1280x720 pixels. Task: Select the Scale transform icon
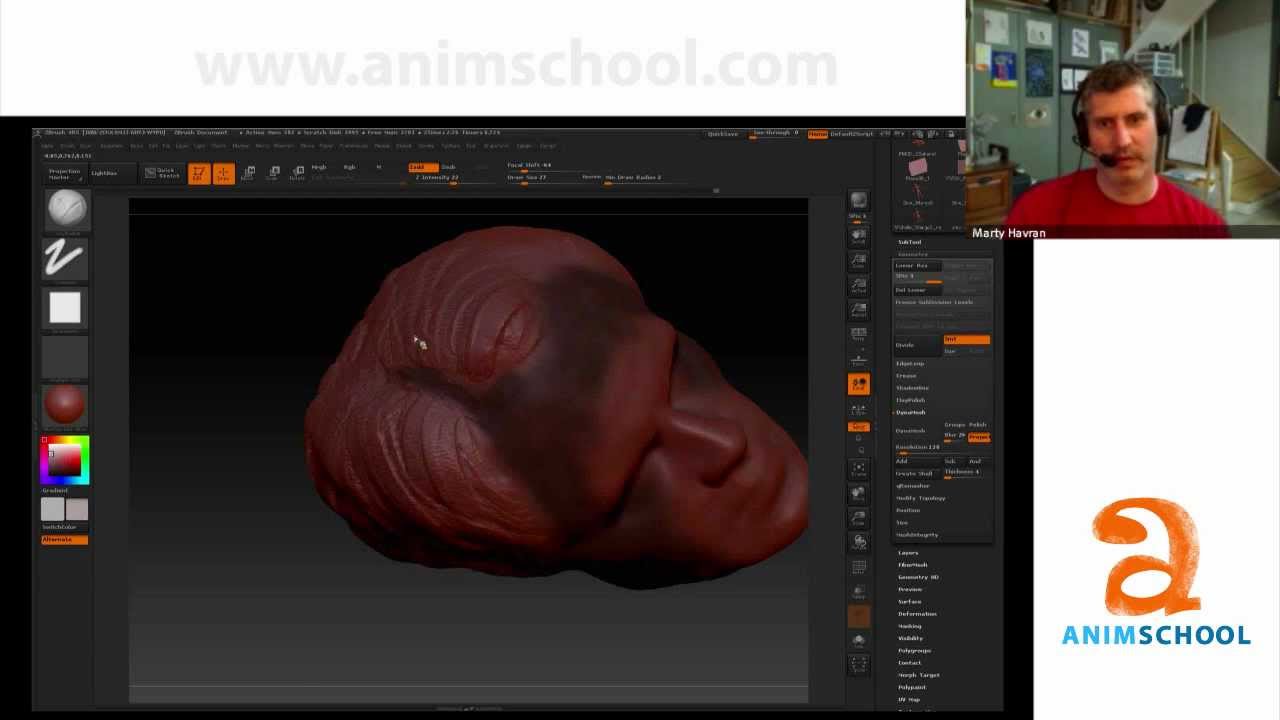click(x=272, y=174)
